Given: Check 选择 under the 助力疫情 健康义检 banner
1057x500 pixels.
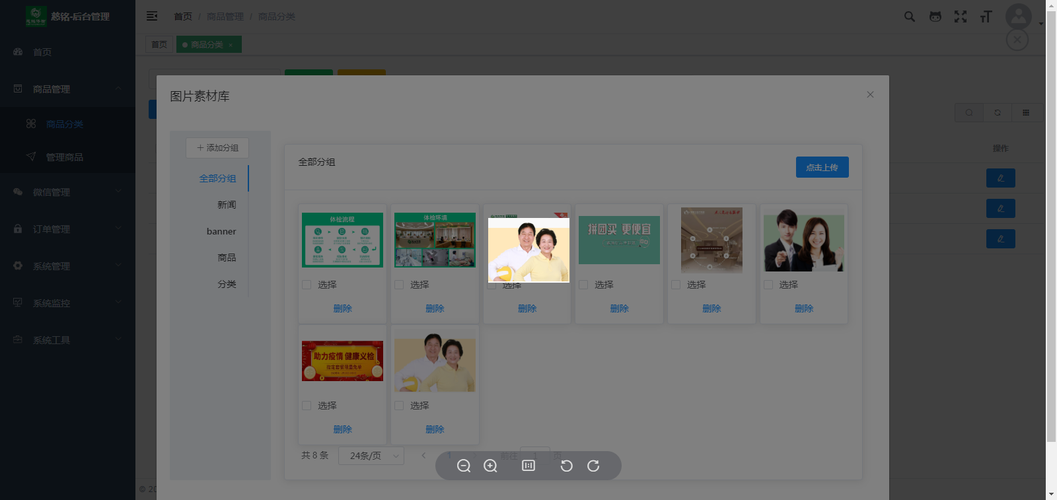Looking at the screenshot, I should (307, 406).
